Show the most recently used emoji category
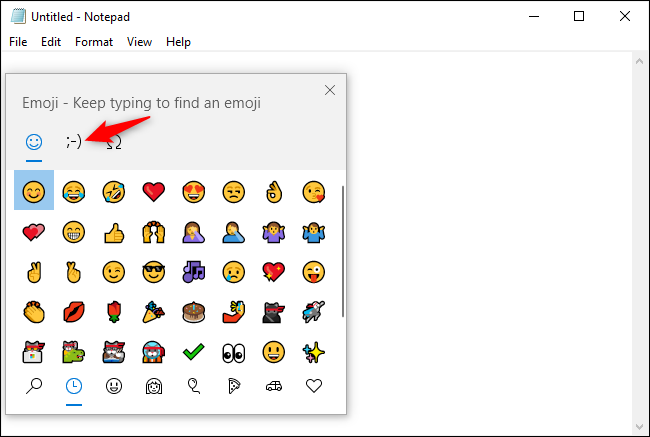The image size is (650, 437). (73, 387)
